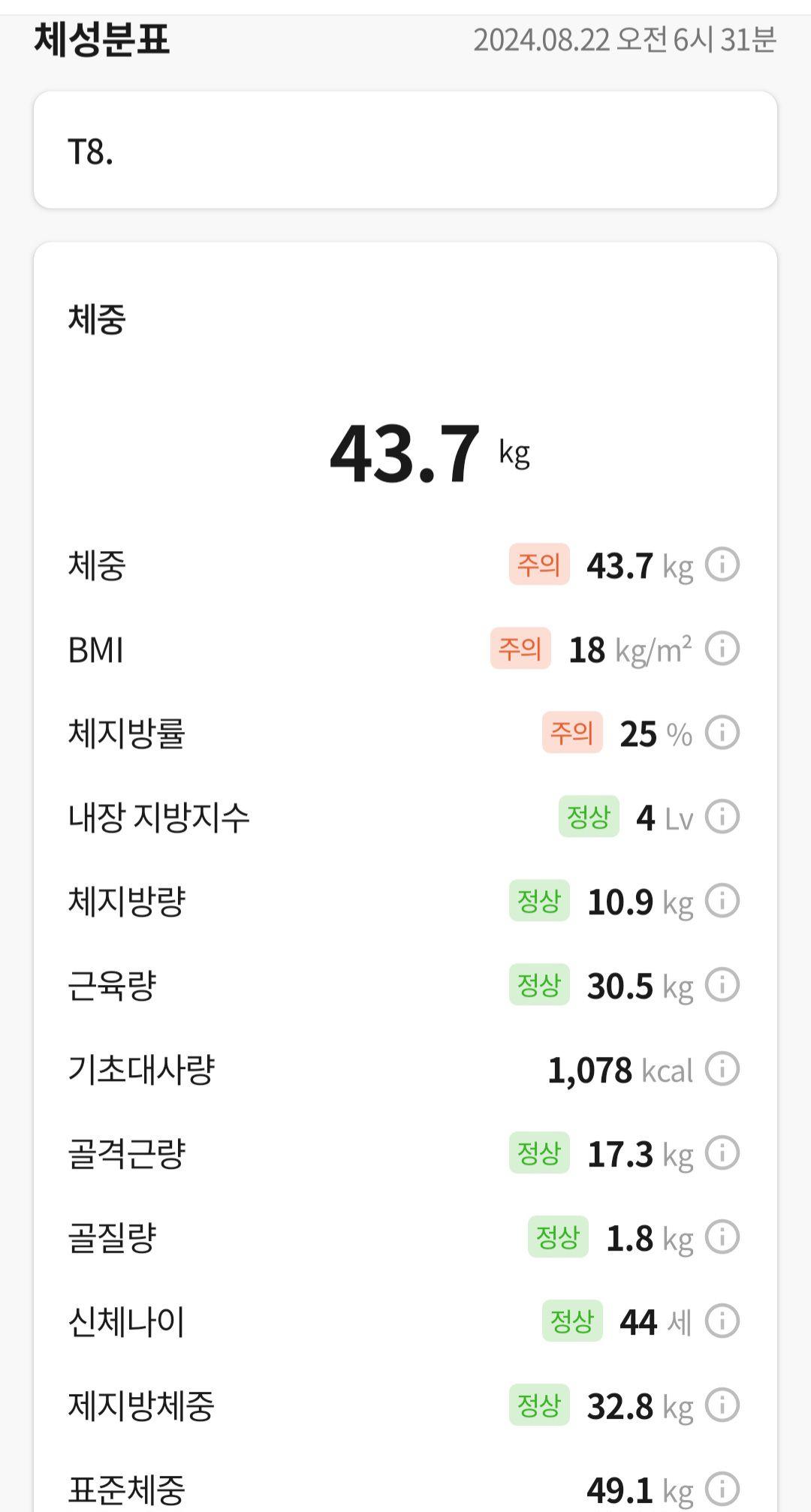View info for 근육량 30.5 kg

[722, 985]
